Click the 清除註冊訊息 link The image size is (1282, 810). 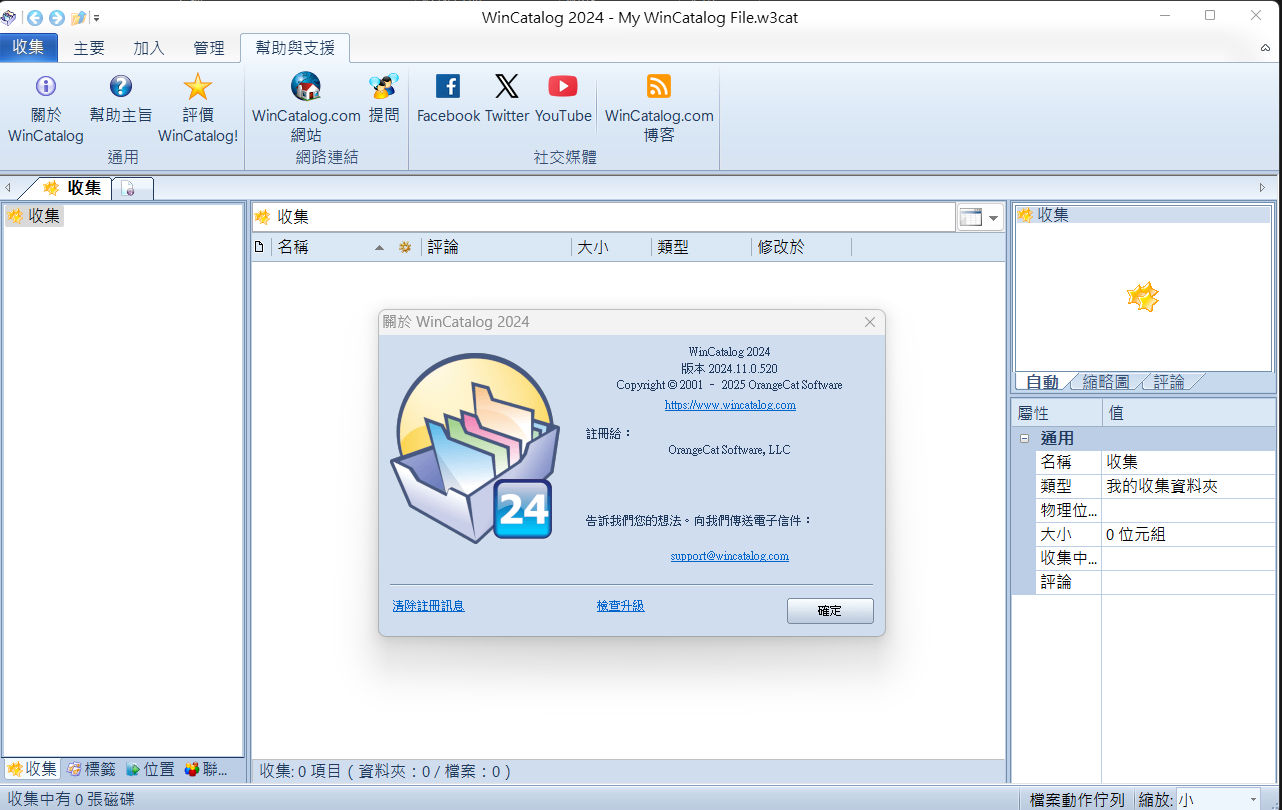[x=428, y=606]
